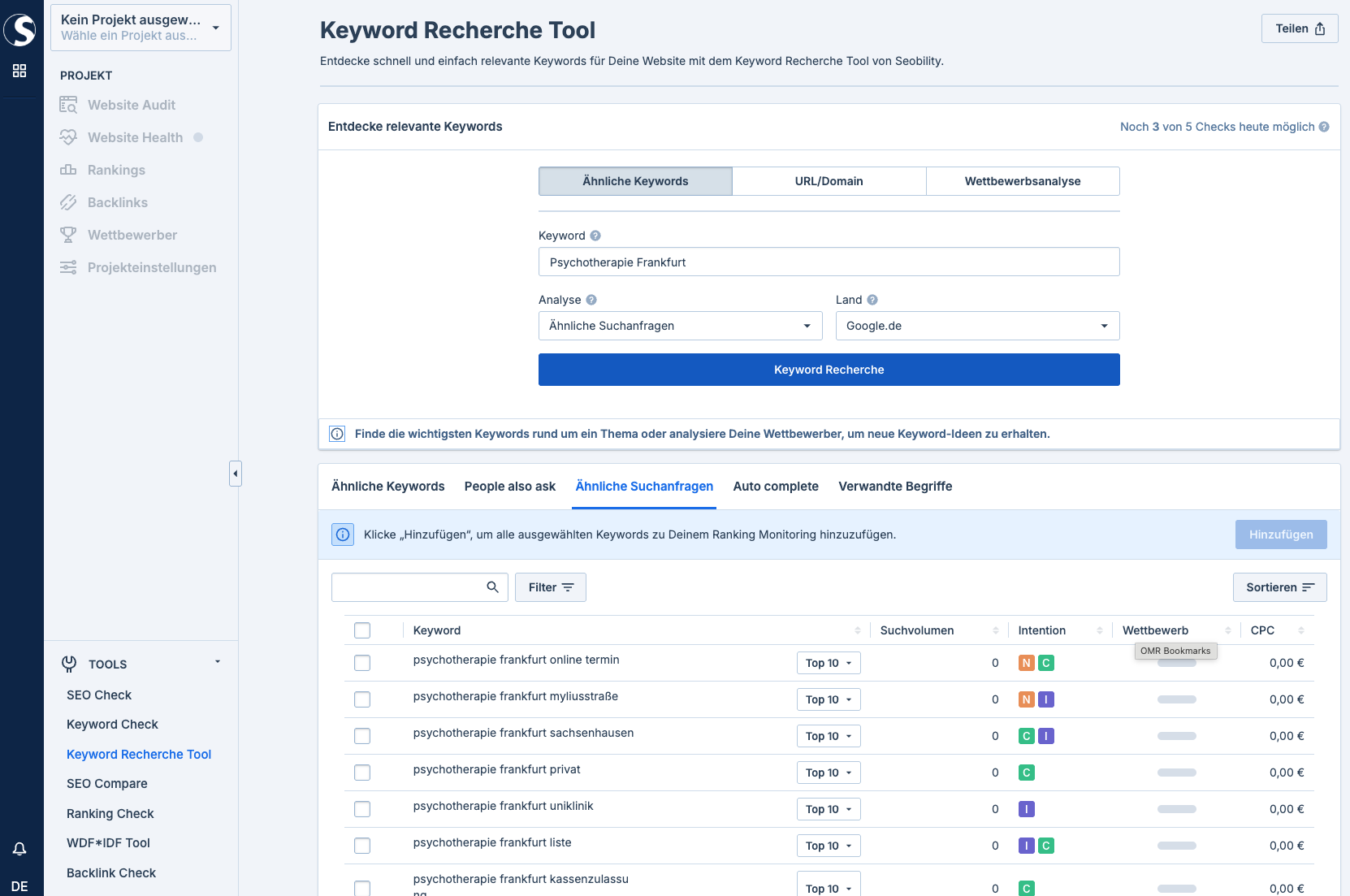The height and width of the screenshot is (896, 1350).
Task: Click help icon next to Analyse label
Action: 591,300
